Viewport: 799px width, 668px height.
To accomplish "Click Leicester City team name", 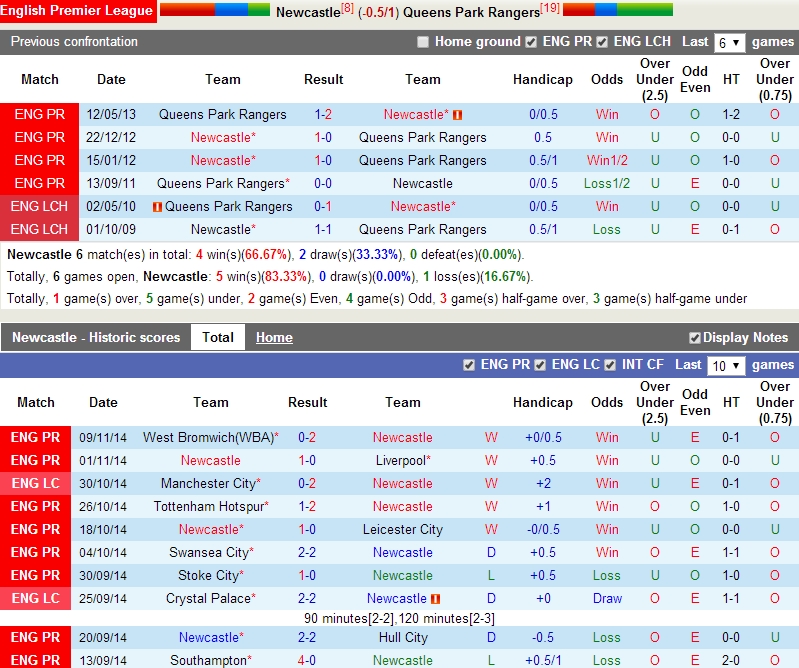I will coord(403,529).
